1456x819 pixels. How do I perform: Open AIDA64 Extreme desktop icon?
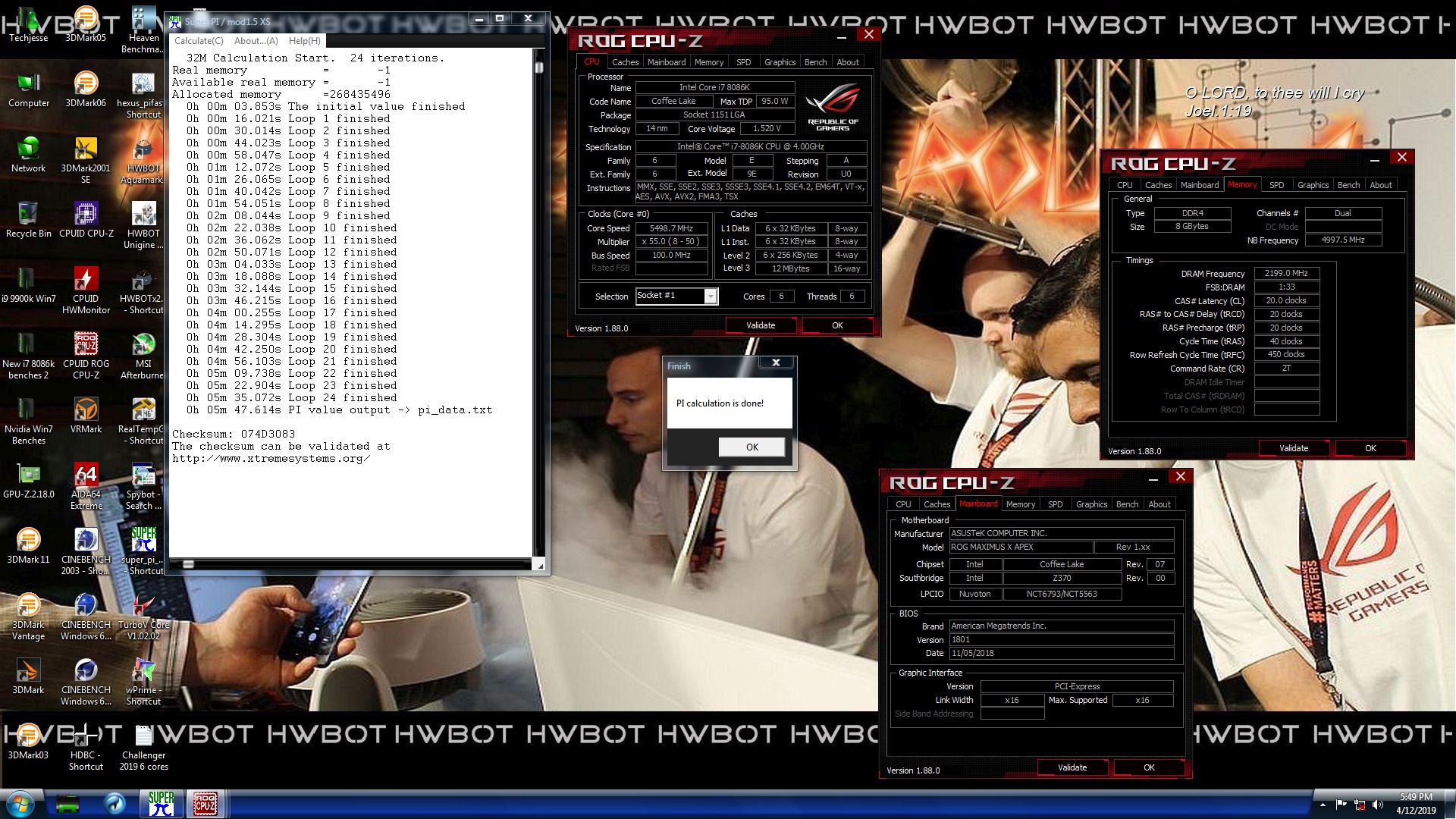click(86, 487)
